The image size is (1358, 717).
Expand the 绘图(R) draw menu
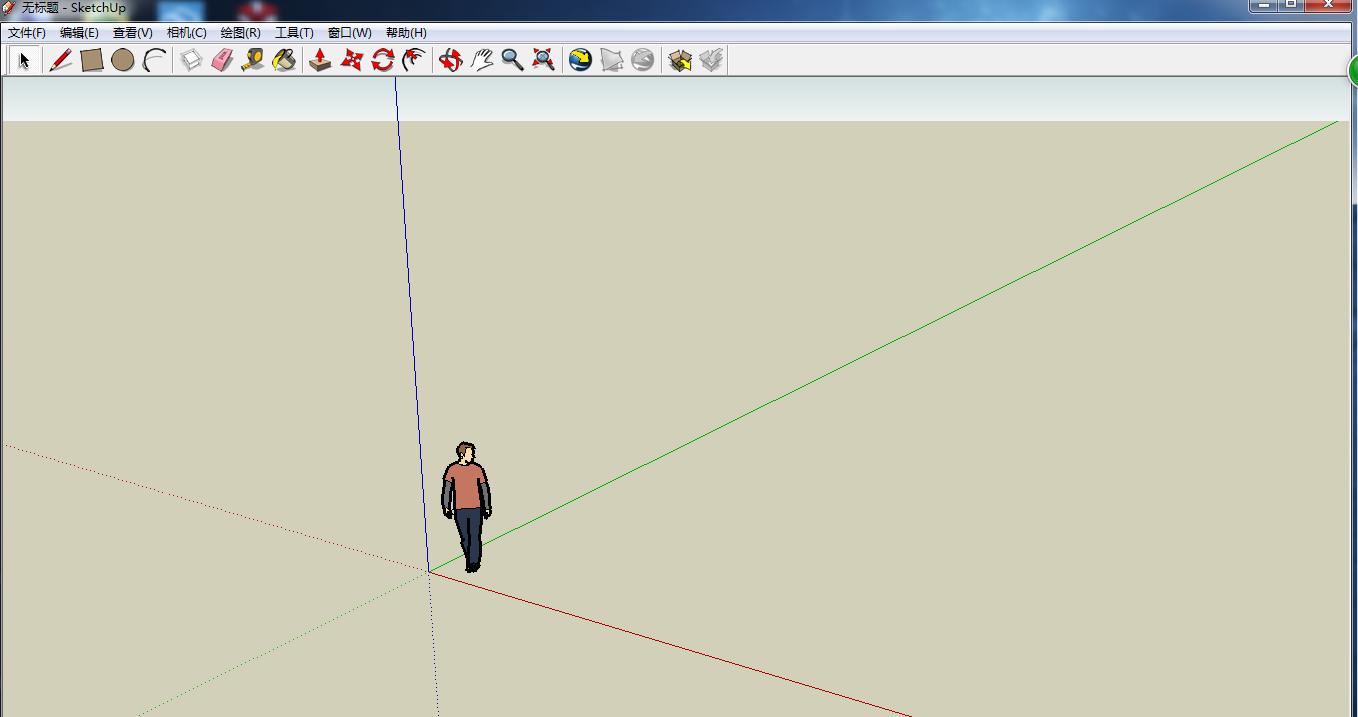[x=240, y=33]
